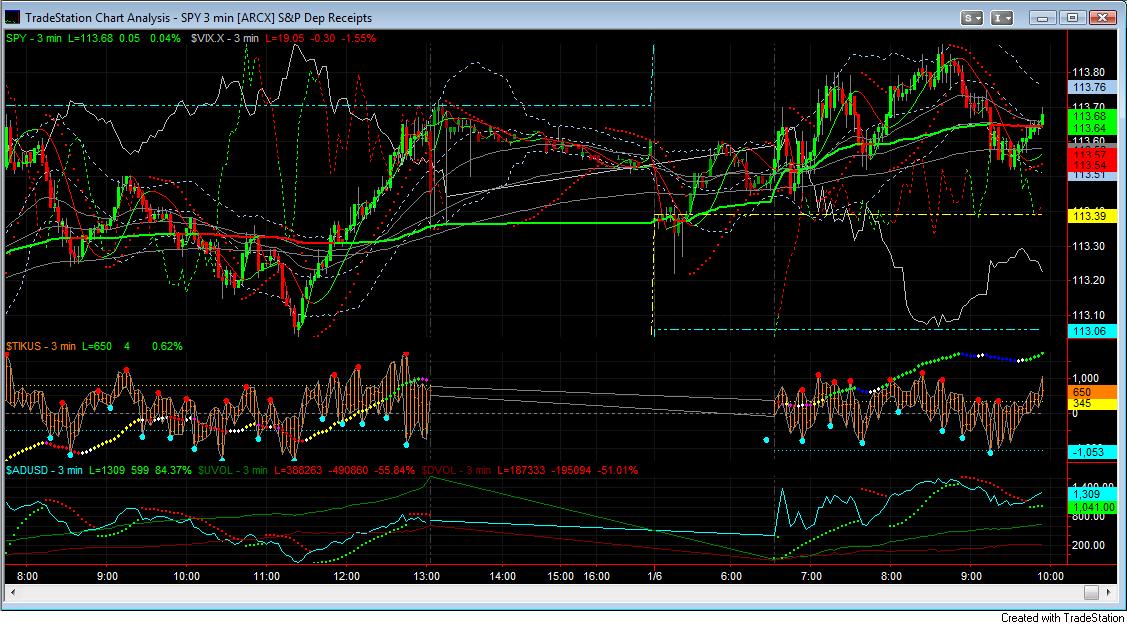The width and height of the screenshot is (1127, 624).
Task: Select the '$TIKUS - 3 min' label
Action: click(x=41, y=346)
